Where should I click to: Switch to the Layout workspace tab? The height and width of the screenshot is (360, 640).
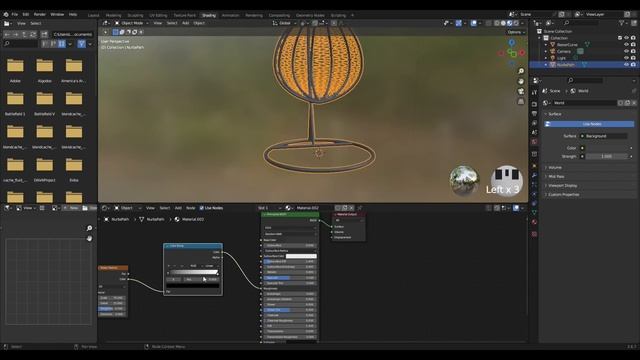click(93, 15)
